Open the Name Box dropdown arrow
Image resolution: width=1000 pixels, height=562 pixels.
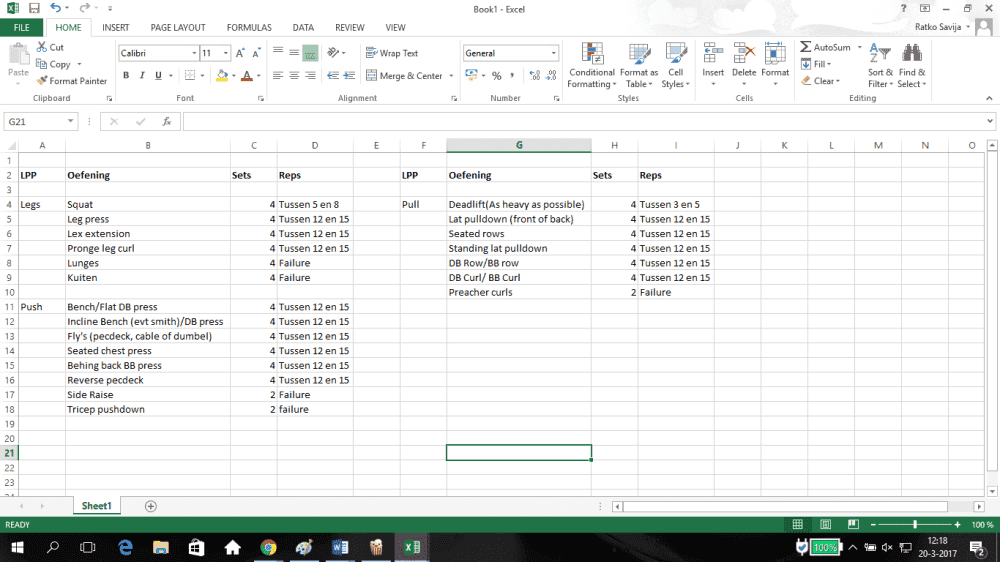coord(71,121)
